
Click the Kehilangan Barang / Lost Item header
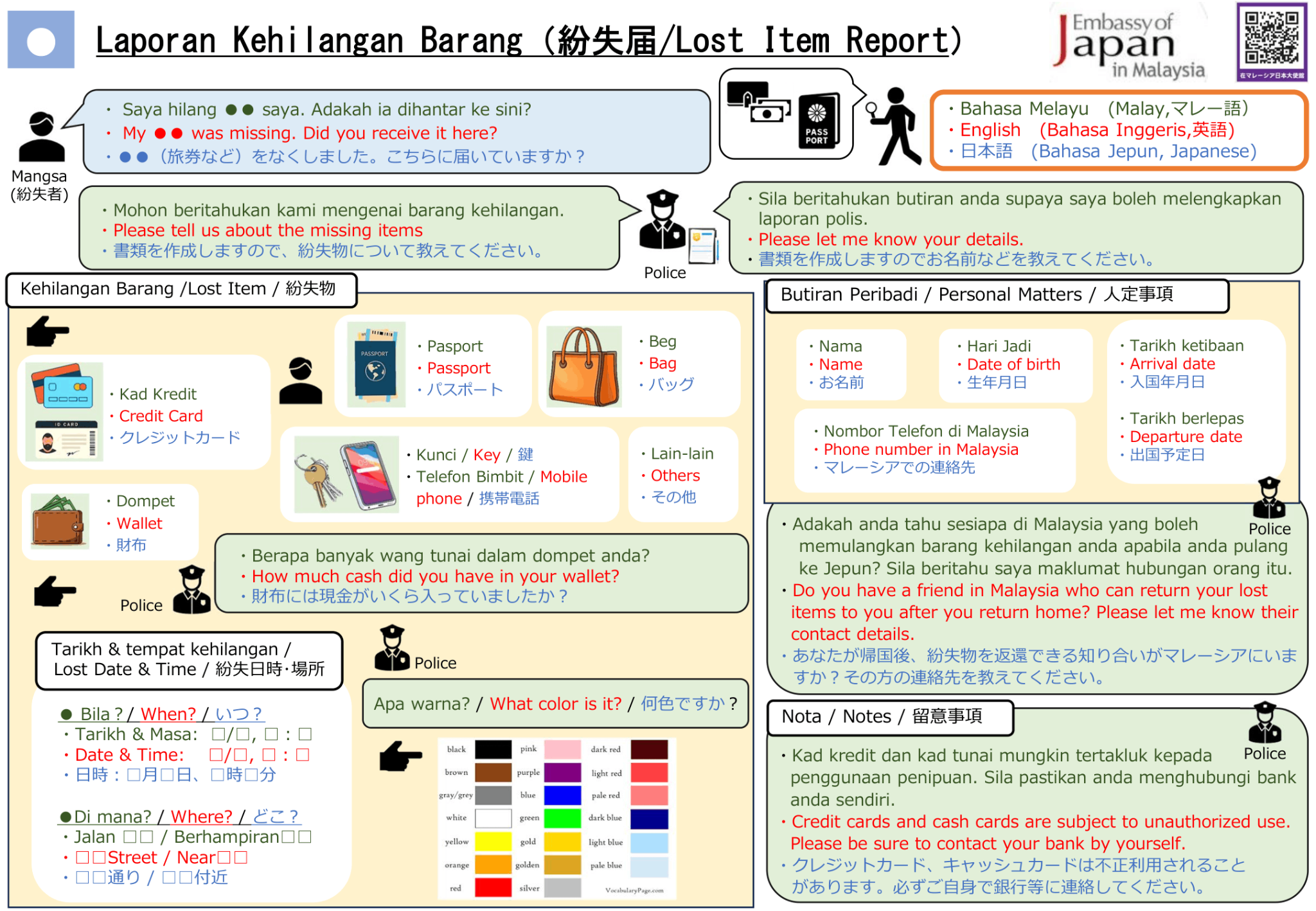click(x=181, y=290)
